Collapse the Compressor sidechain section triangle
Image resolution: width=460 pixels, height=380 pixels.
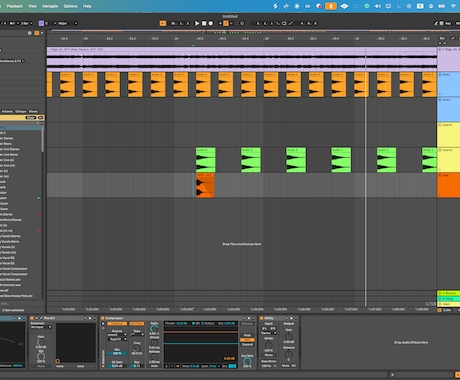pyautogui.click(x=103, y=324)
